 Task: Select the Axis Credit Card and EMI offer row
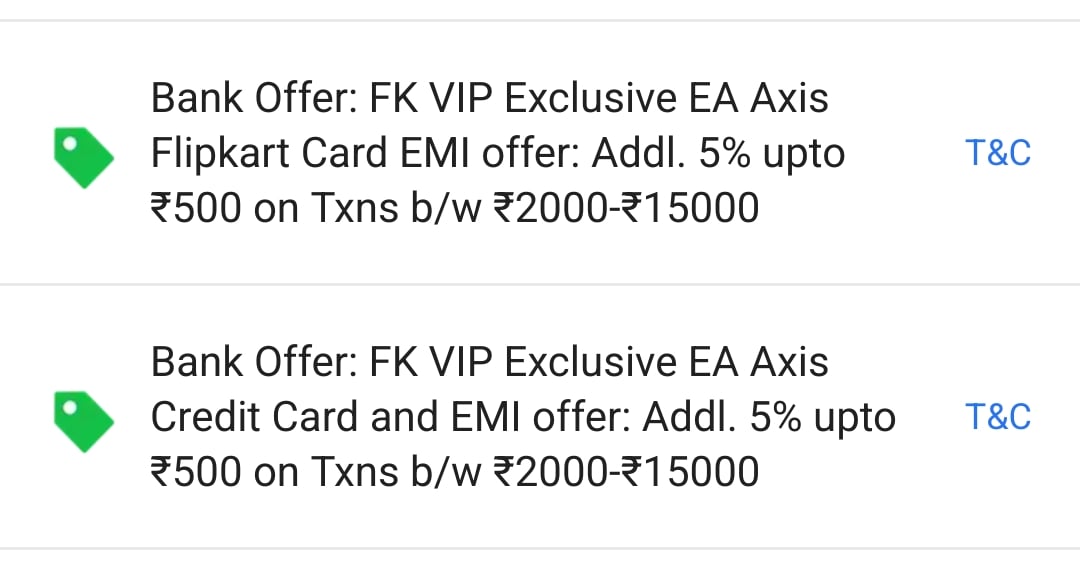pos(540,417)
